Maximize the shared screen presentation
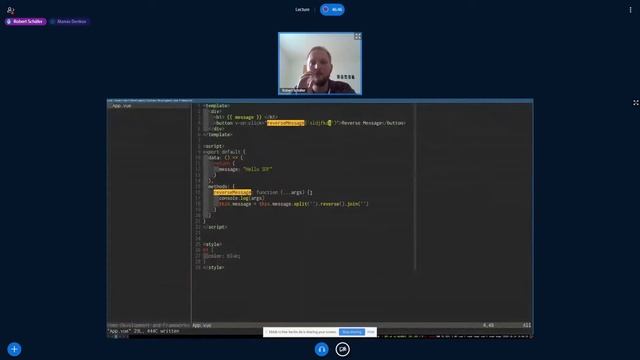 coord(636,103)
